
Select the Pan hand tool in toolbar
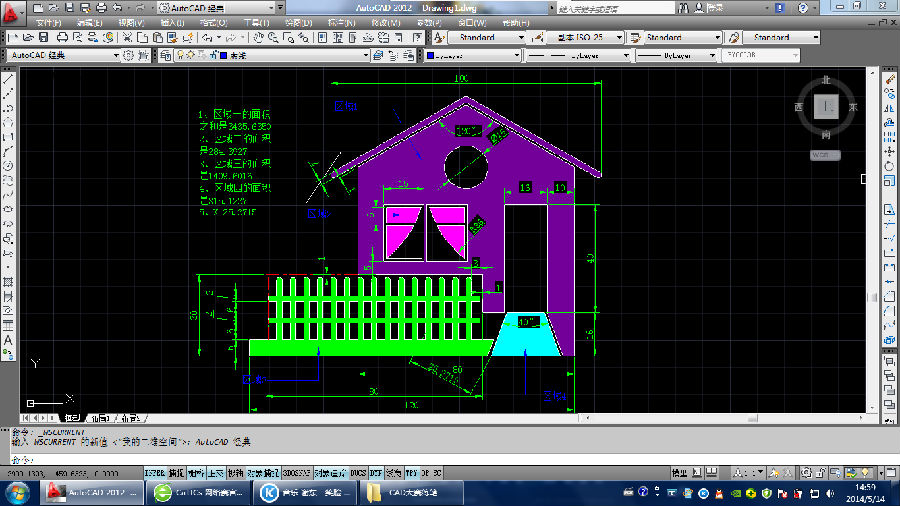click(259, 37)
